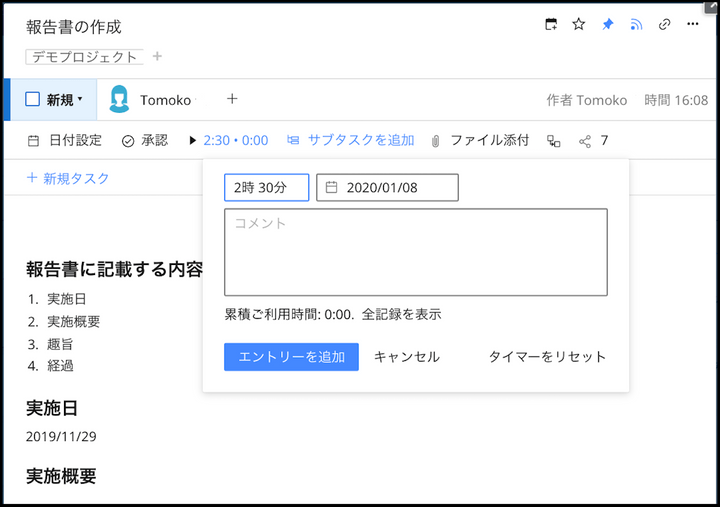
Task: Click list item 3. 趣旨
Action: tap(50, 344)
